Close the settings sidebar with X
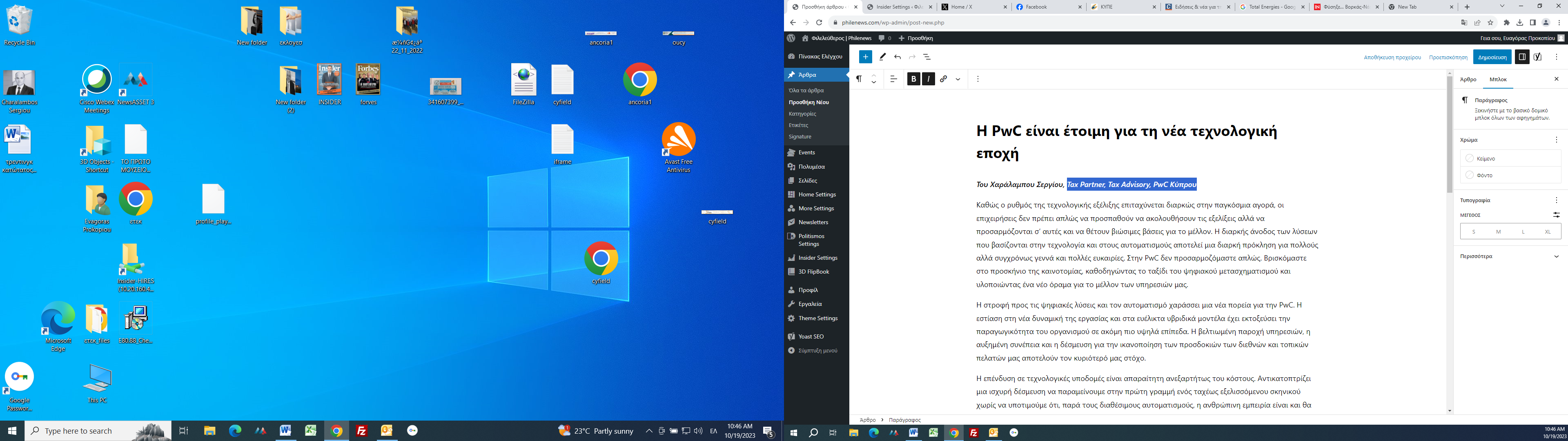1568x441 pixels. click(1557, 79)
